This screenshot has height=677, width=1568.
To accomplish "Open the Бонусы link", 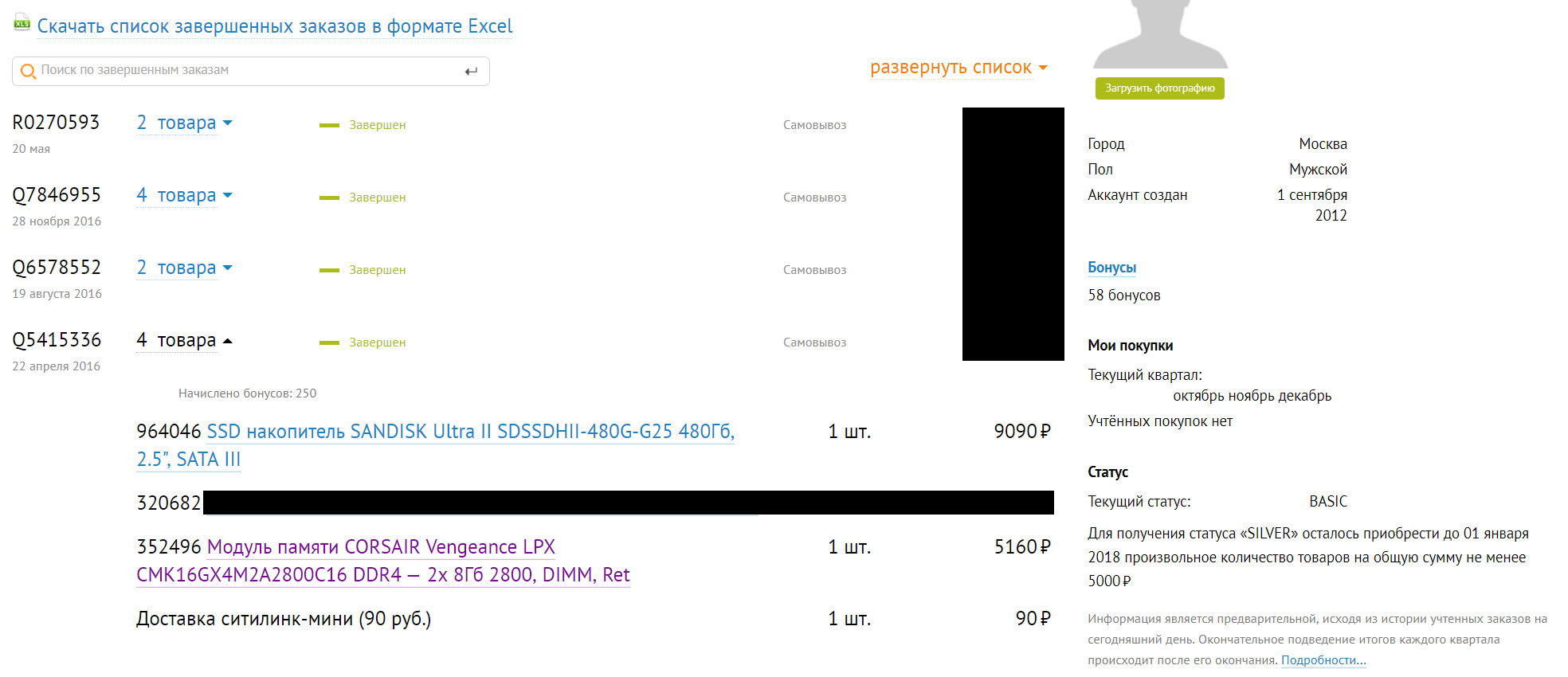I will tap(1111, 268).
